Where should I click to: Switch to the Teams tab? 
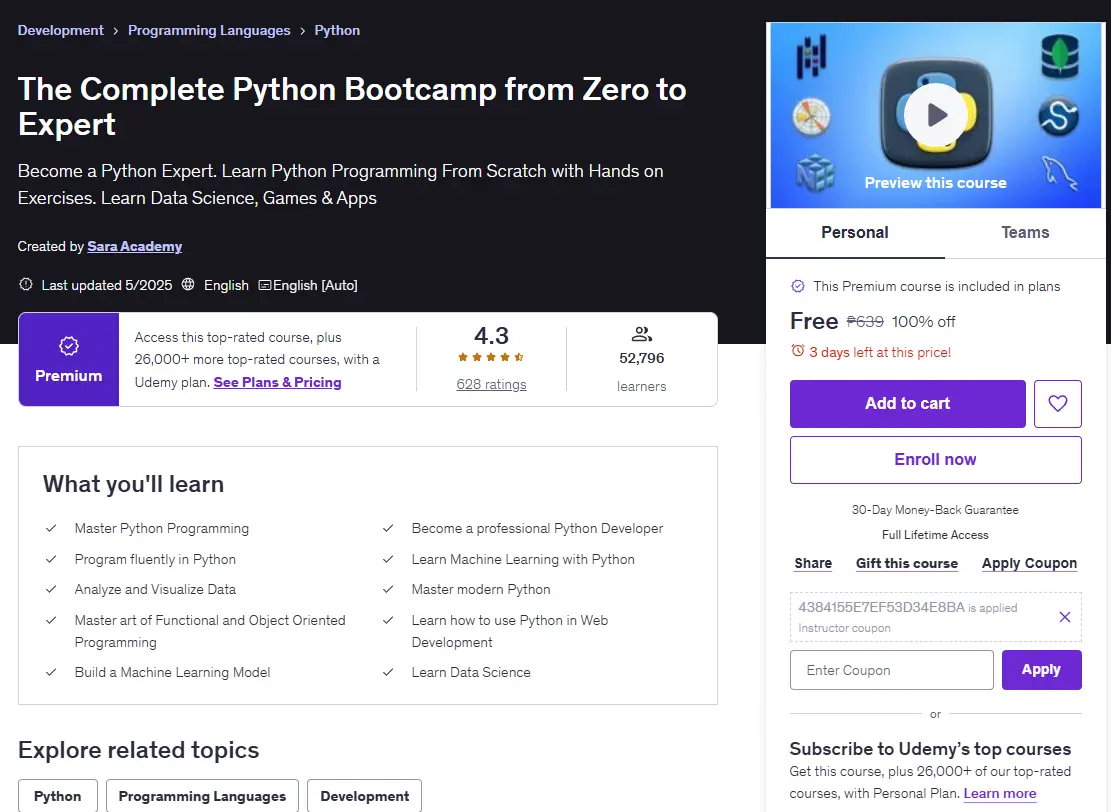pos(1025,232)
